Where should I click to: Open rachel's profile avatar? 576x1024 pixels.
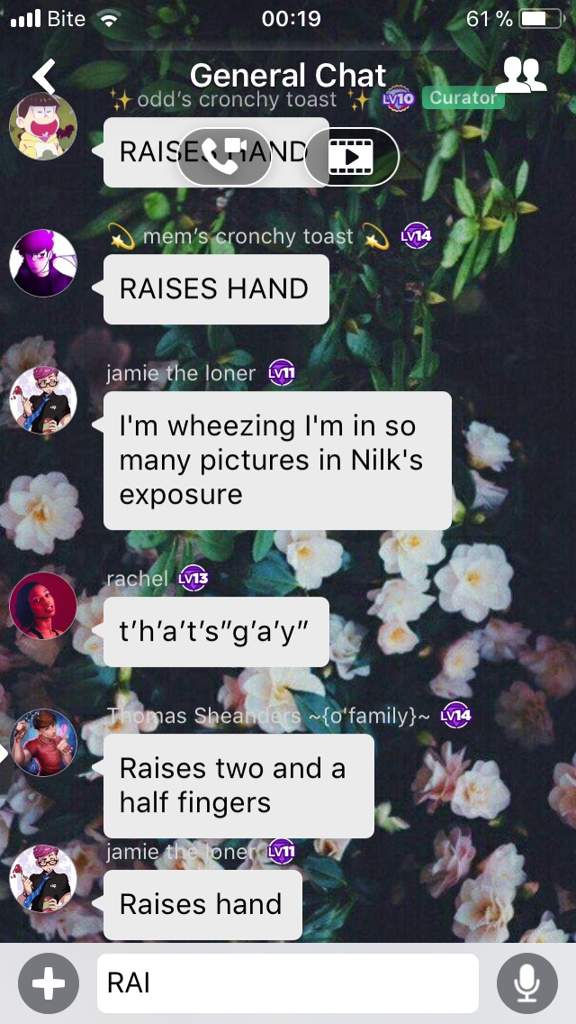[x=43, y=605]
